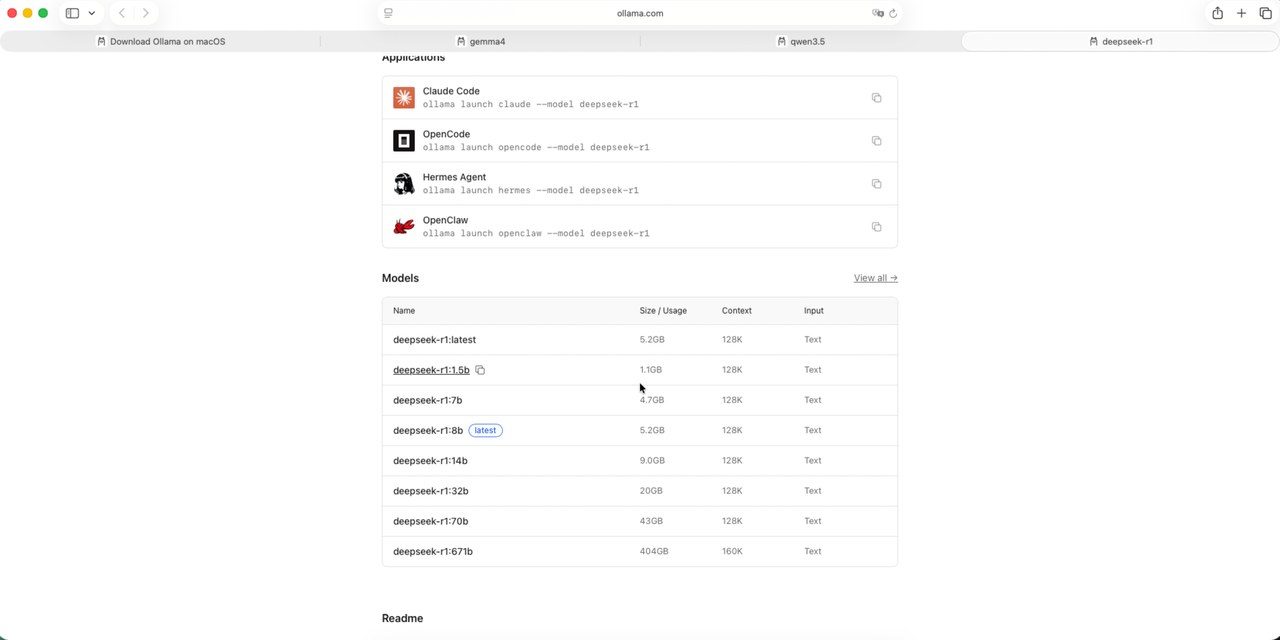Copy the Hermes Agent launch command
Screen dimensions: 1280x640
point(876,184)
